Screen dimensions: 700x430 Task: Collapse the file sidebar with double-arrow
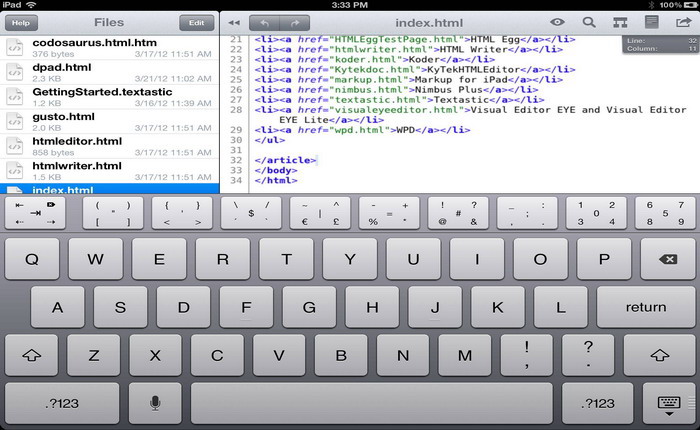[x=233, y=22]
